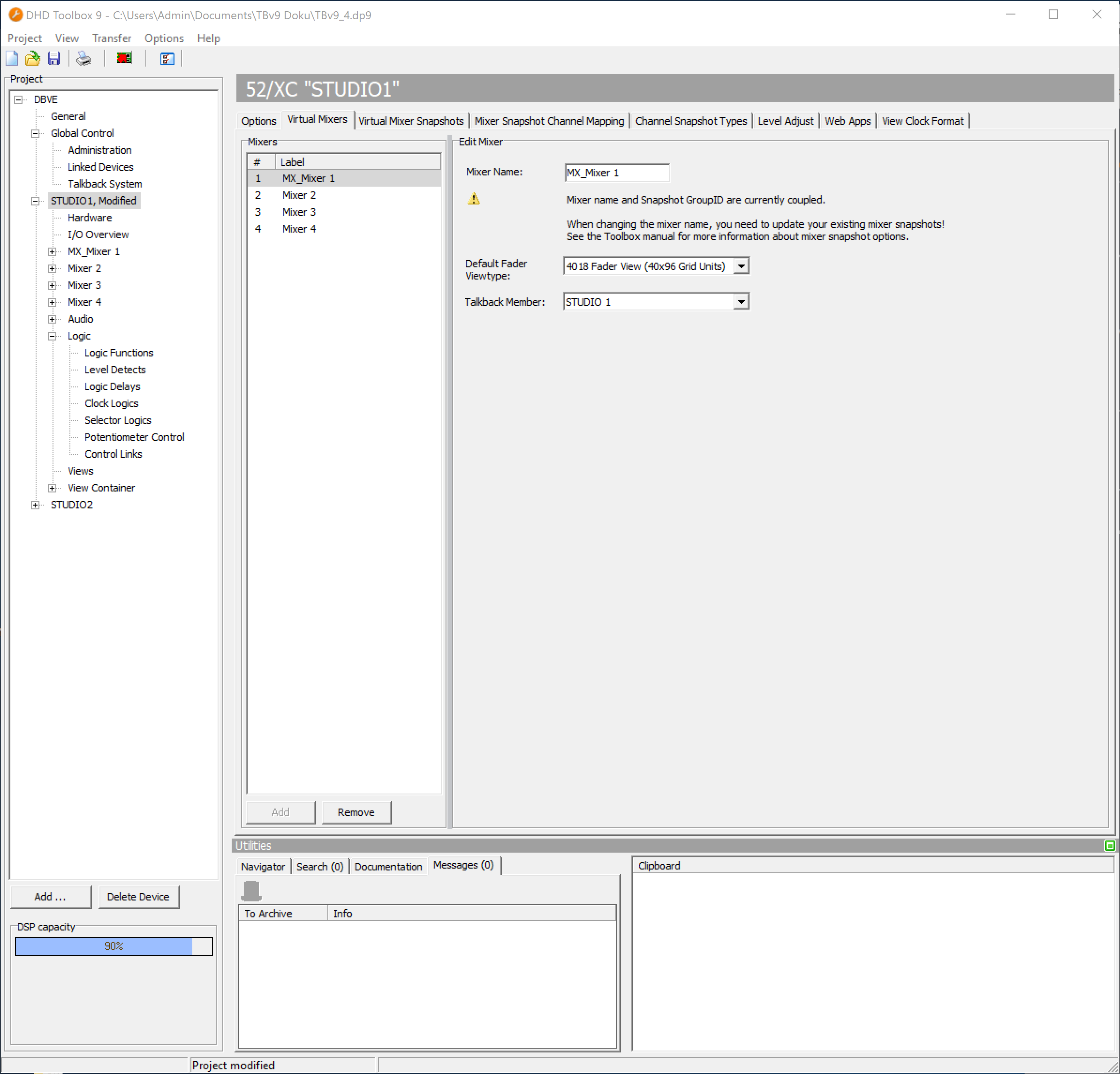Click the Delete Device button
The width and height of the screenshot is (1120, 1074).
[138, 896]
